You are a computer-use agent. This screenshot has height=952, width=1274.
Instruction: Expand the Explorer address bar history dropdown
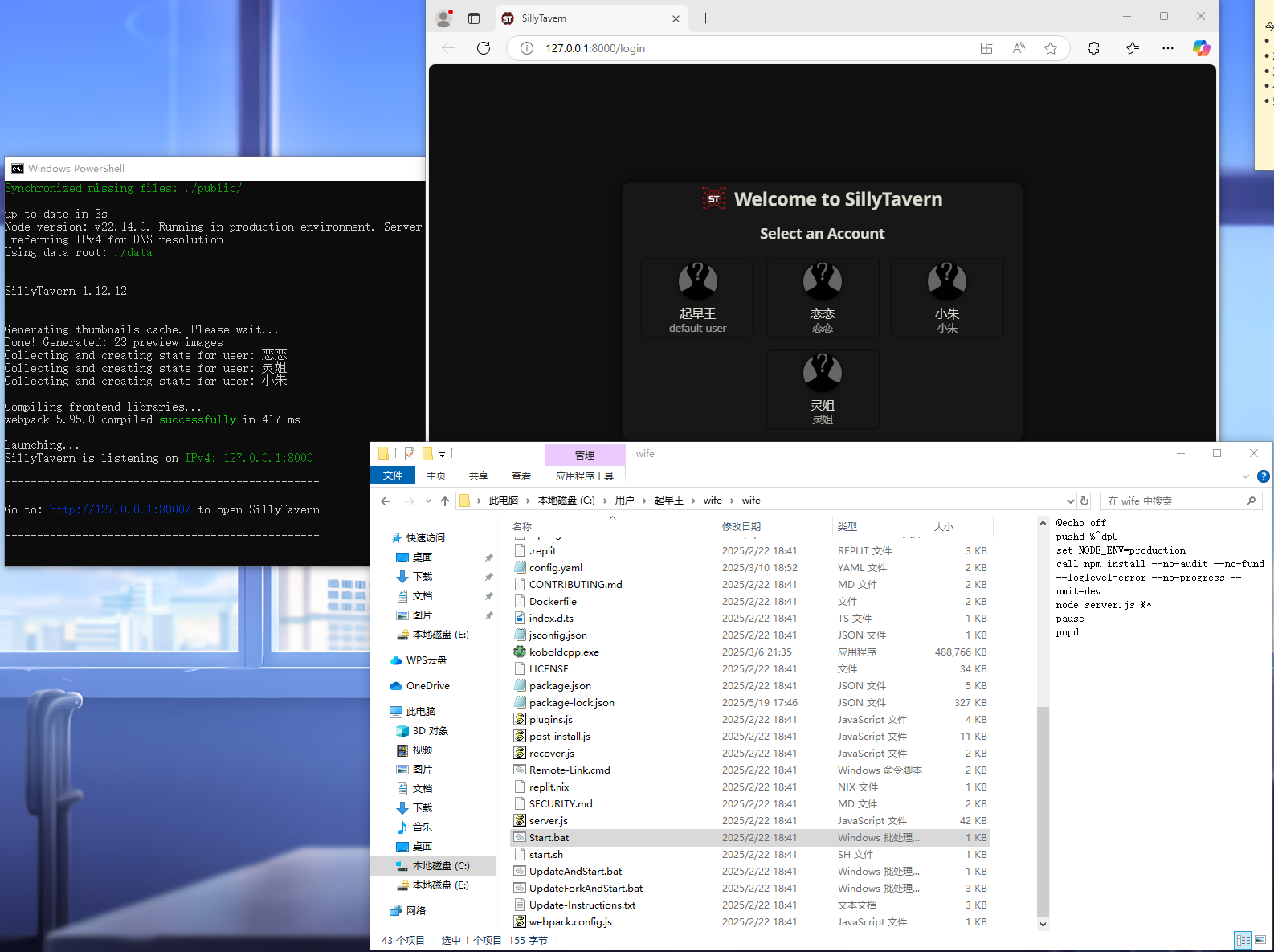point(1070,501)
